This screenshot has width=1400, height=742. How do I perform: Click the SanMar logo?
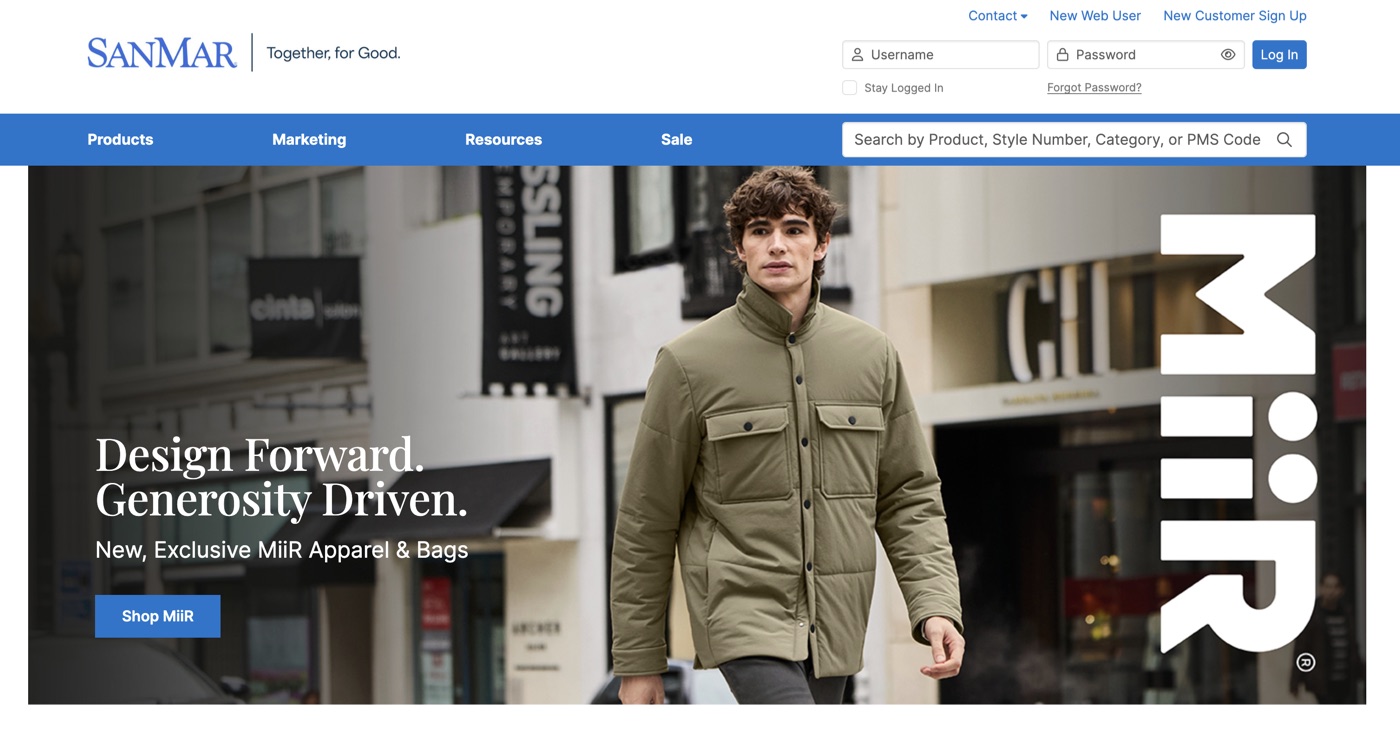(162, 53)
